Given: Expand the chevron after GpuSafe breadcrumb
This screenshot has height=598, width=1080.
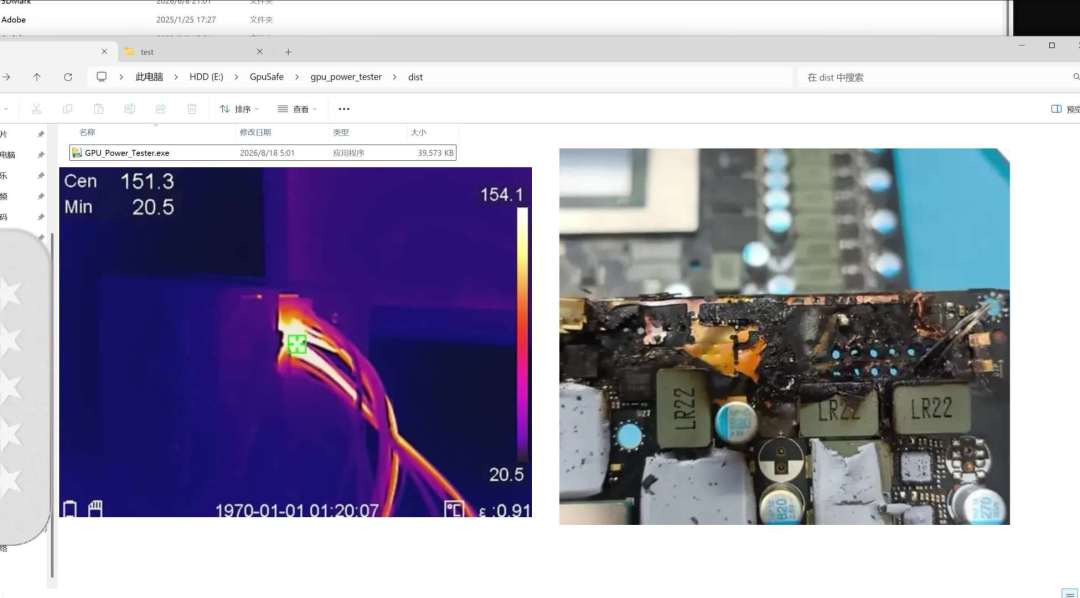Looking at the screenshot, I should [x=297, y=77].
